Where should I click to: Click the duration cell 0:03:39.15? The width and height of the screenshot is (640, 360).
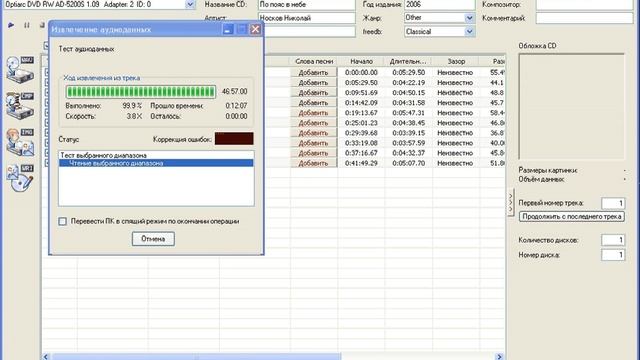(x=409, y=133)
